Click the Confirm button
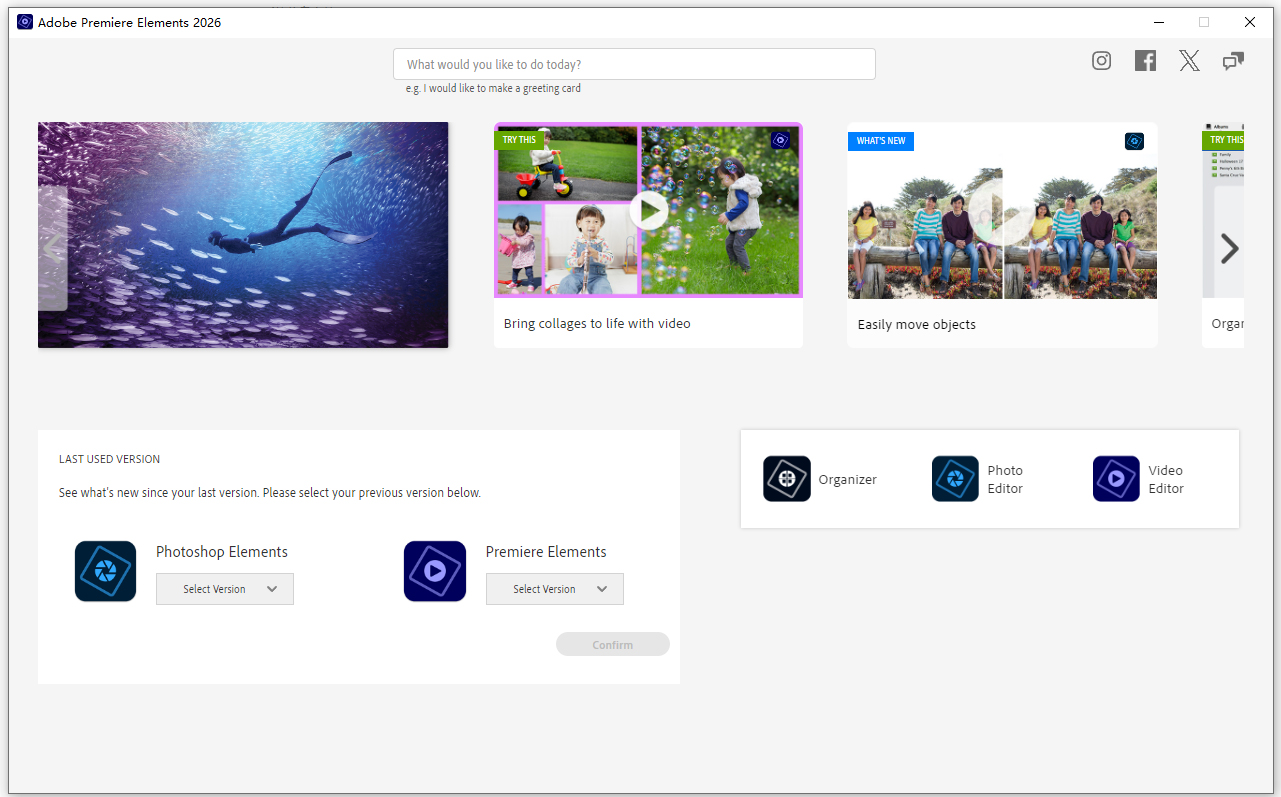The image size is (1281, 797). (613, 644)
